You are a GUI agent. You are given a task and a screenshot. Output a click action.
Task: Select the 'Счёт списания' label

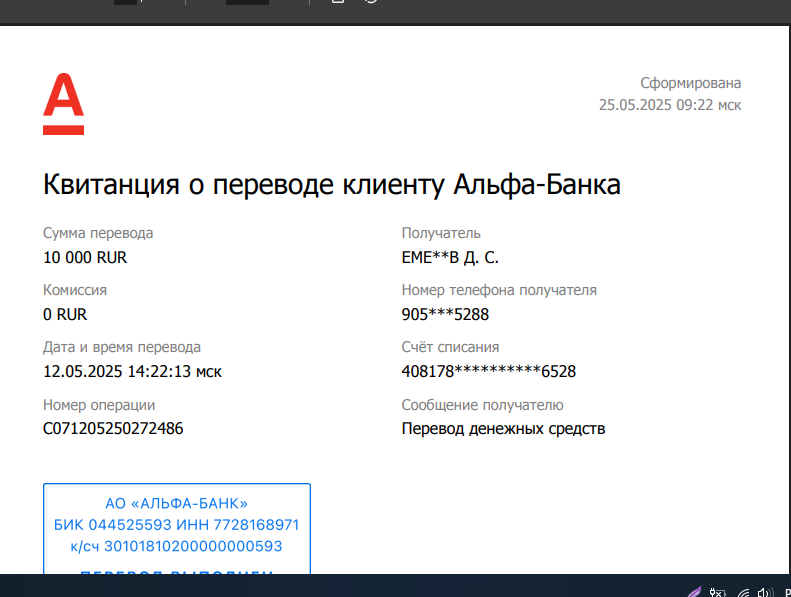point(450,347)
